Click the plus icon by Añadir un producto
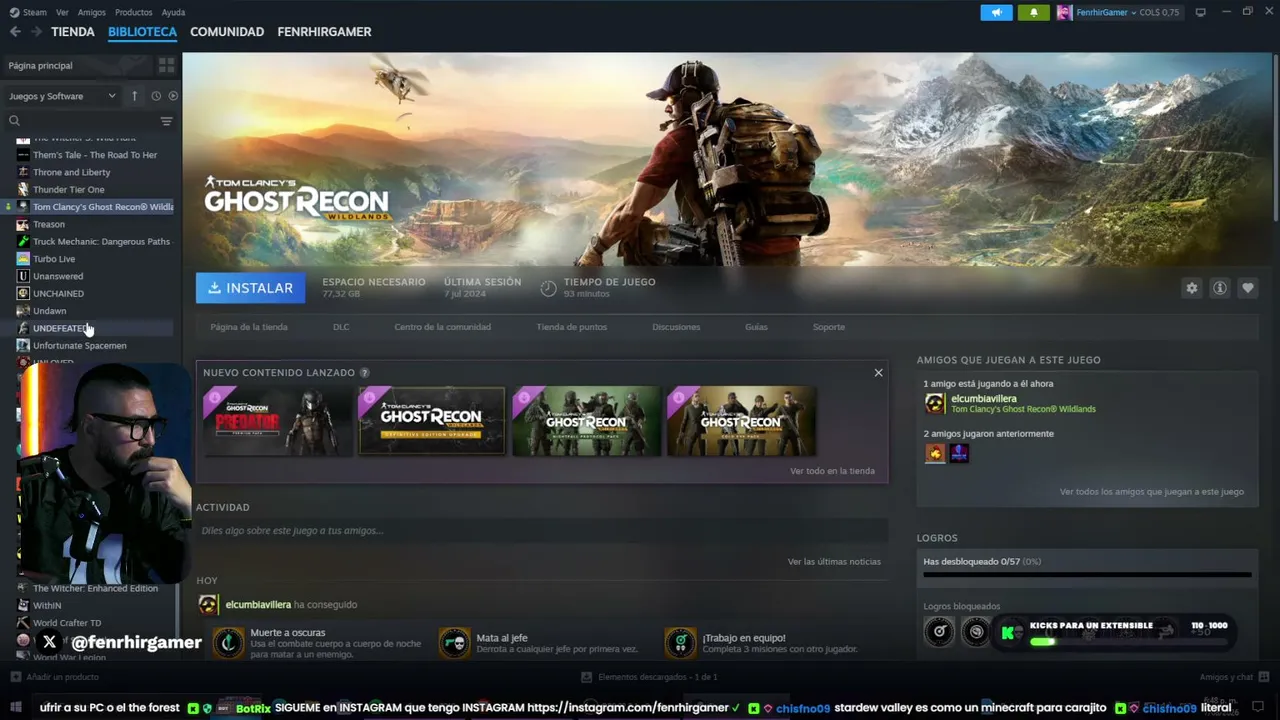Viewport: 1280px width, 720px height. (x=15, y=677)
